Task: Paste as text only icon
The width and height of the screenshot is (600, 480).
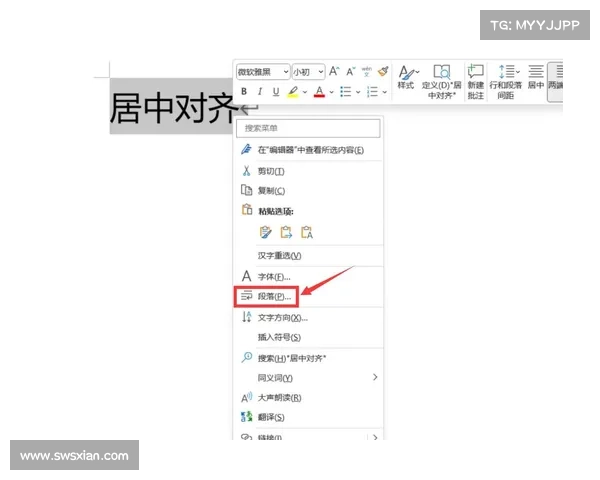Action: (307, 232)
